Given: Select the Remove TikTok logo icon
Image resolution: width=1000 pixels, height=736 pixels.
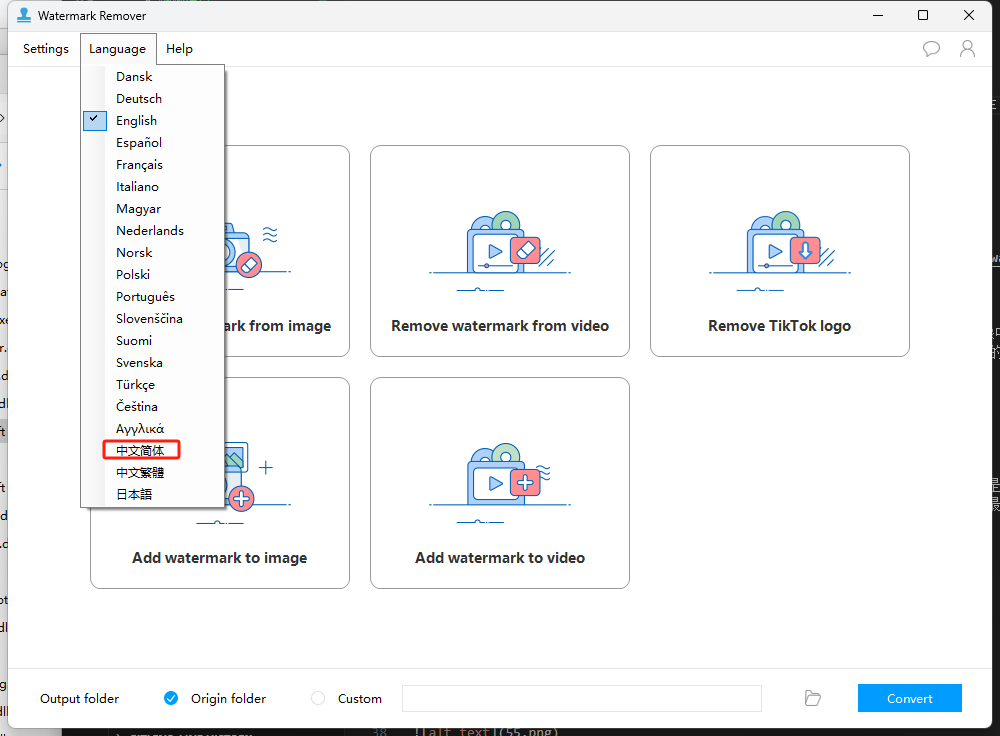Looking at the screenshot, I should [x=779, y=251].
